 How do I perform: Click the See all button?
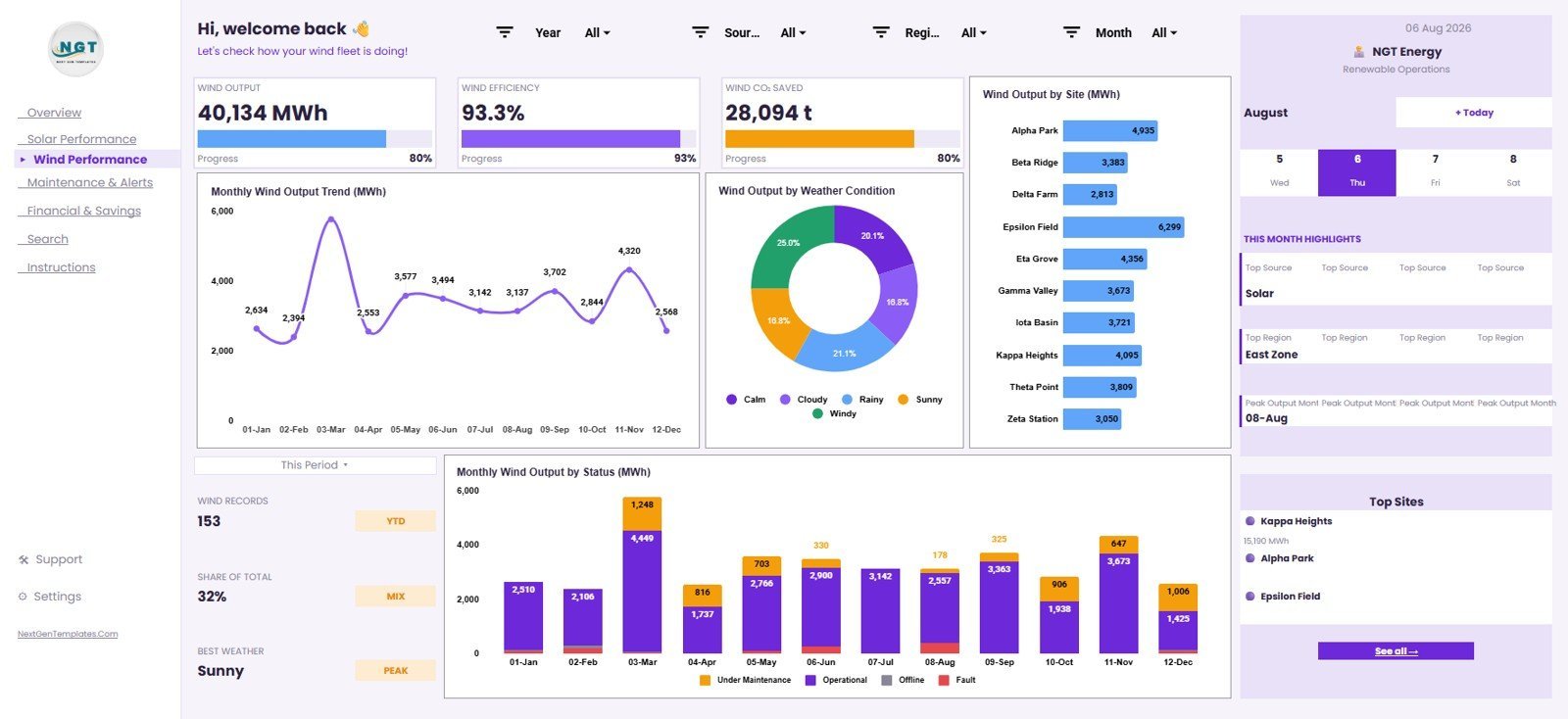pyautogui.click(x=1396, y=651)
